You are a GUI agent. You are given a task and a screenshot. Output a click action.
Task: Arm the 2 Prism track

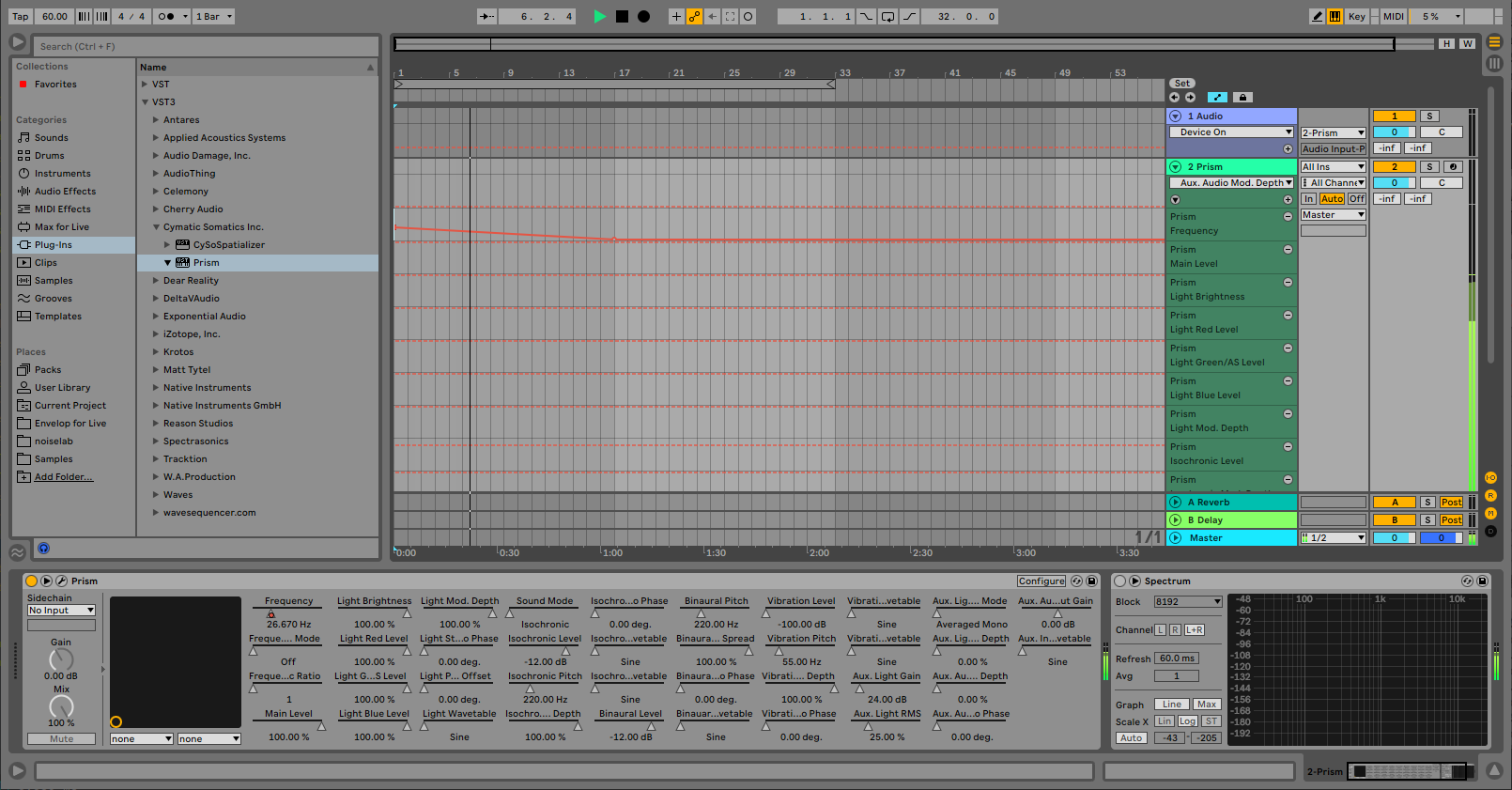coord(1453,166)
